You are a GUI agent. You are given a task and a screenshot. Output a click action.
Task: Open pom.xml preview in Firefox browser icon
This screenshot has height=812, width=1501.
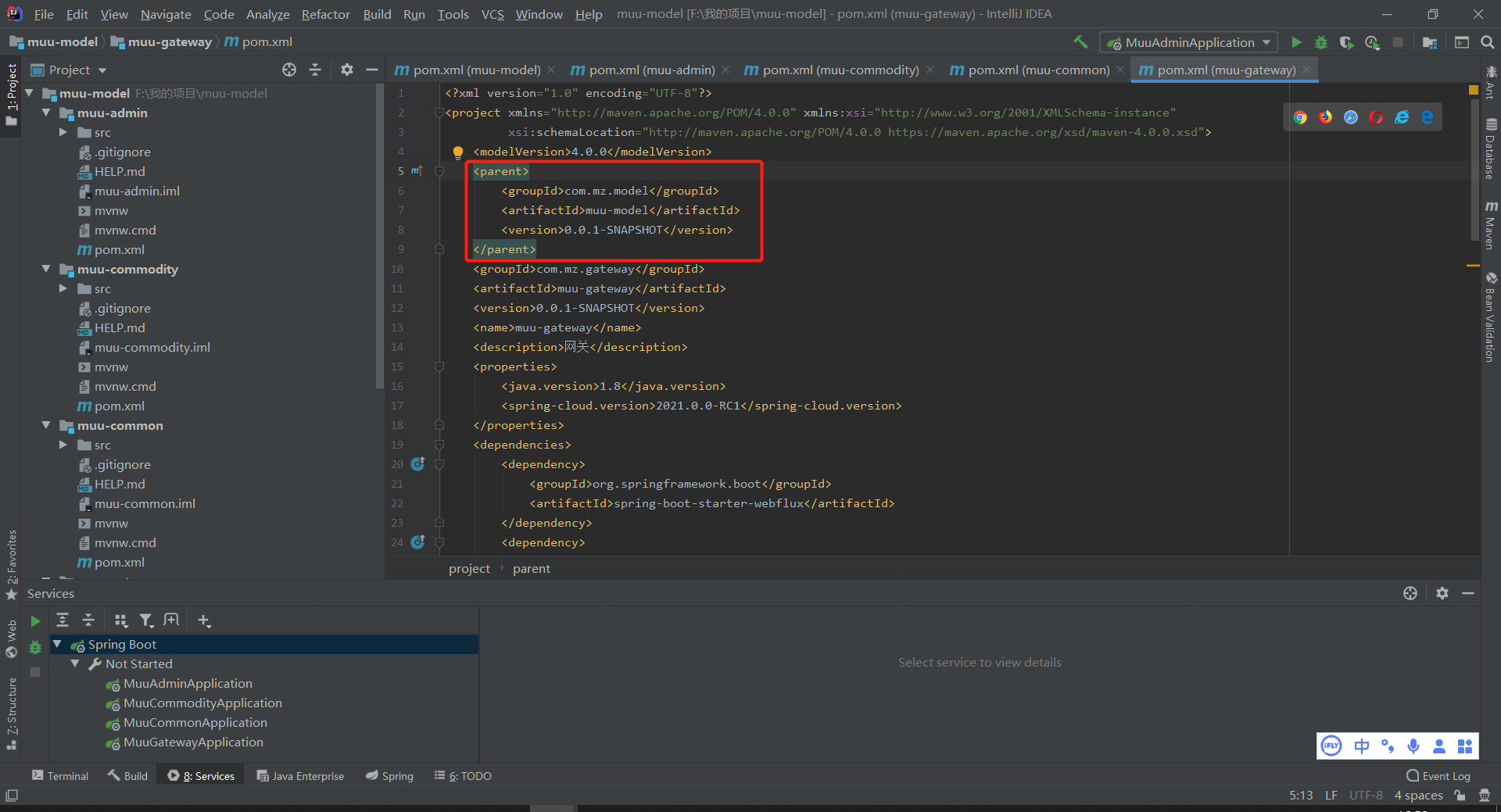point(1326,117)
